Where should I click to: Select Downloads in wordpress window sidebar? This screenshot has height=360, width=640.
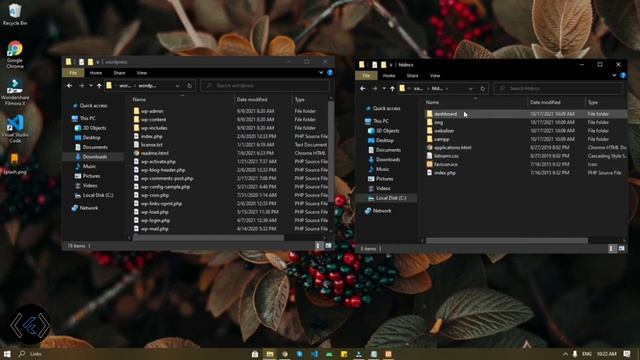coord(94,157)
